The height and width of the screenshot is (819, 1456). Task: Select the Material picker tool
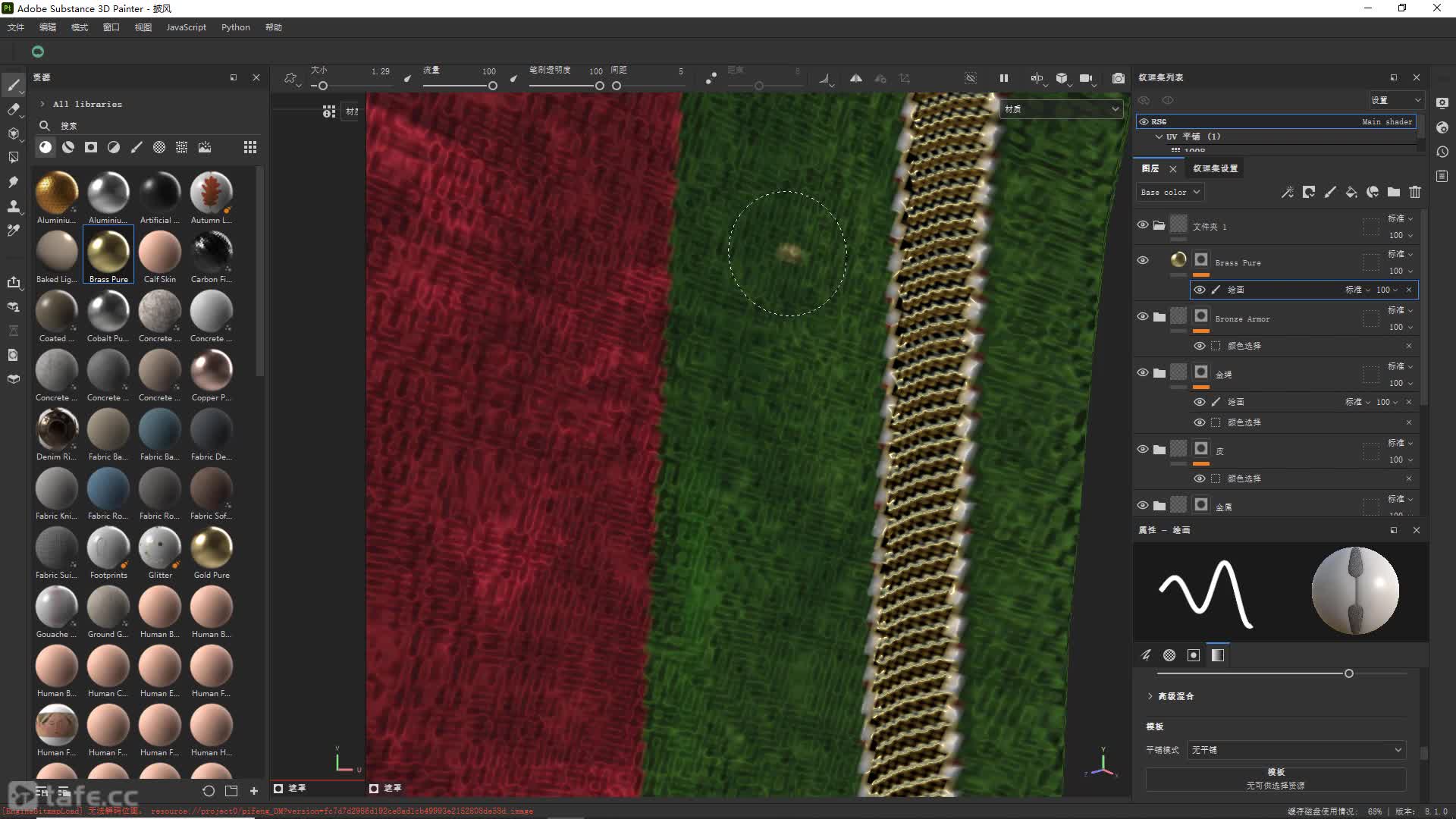pyautogui.click(x=13, y=231)
